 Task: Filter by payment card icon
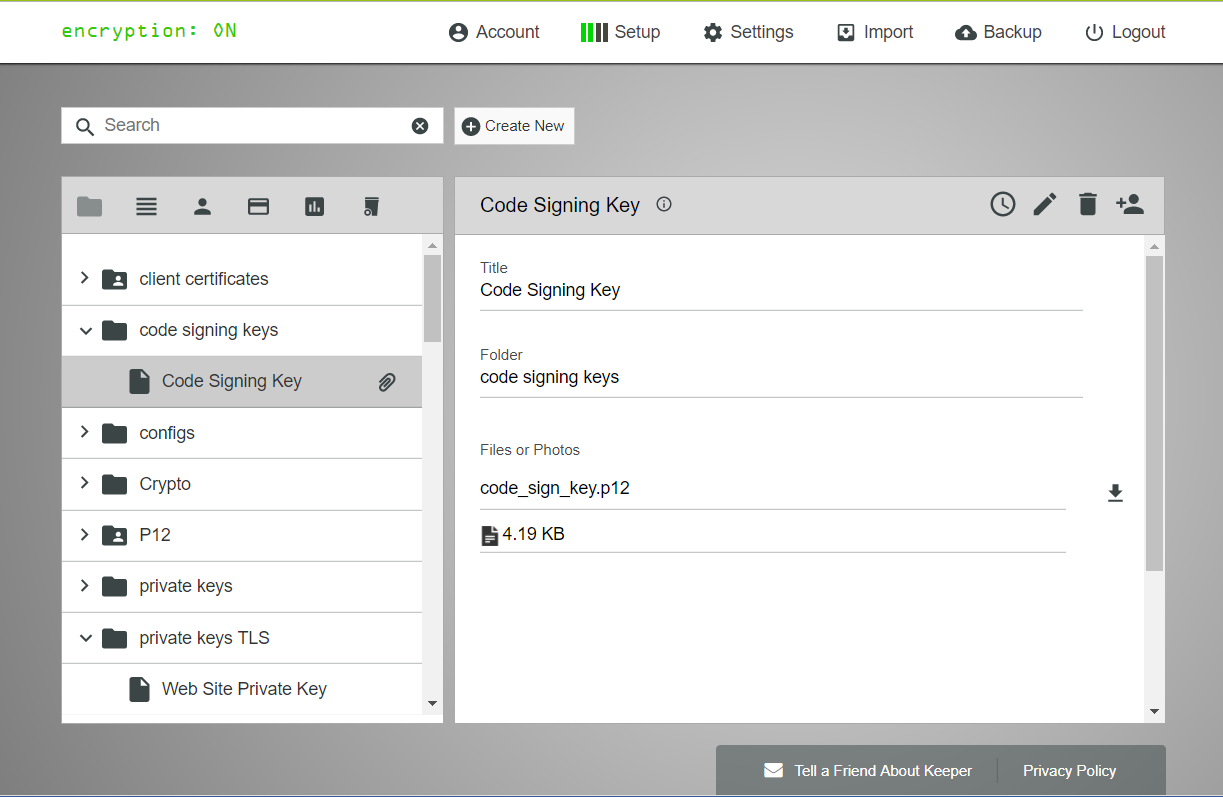tap(258, 207)
